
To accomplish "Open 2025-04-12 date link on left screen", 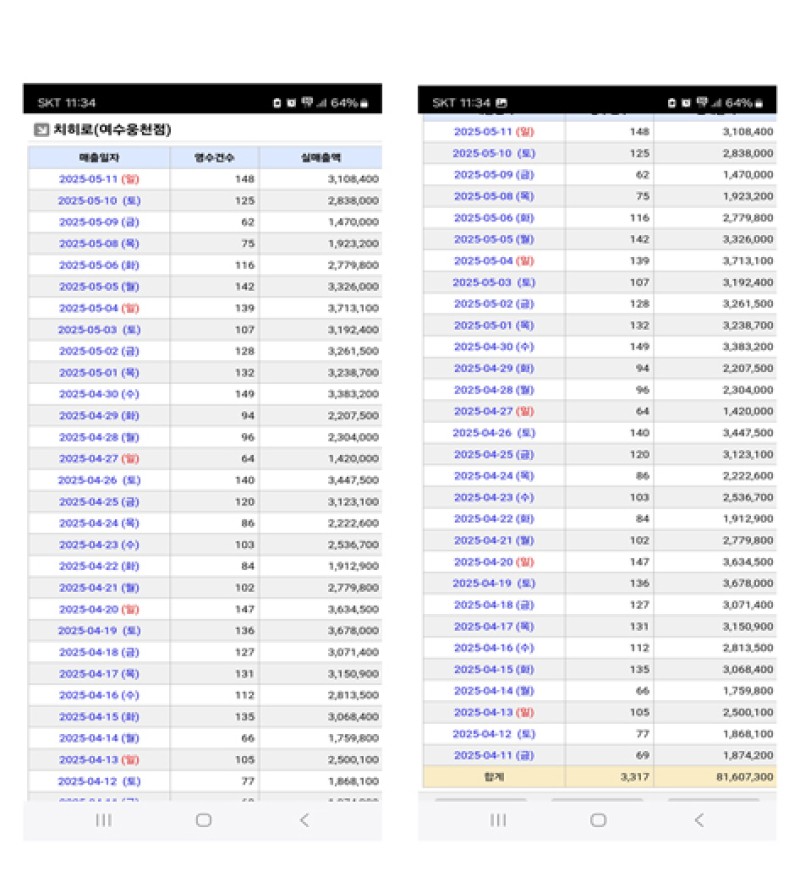I will (x=99, y=781).
